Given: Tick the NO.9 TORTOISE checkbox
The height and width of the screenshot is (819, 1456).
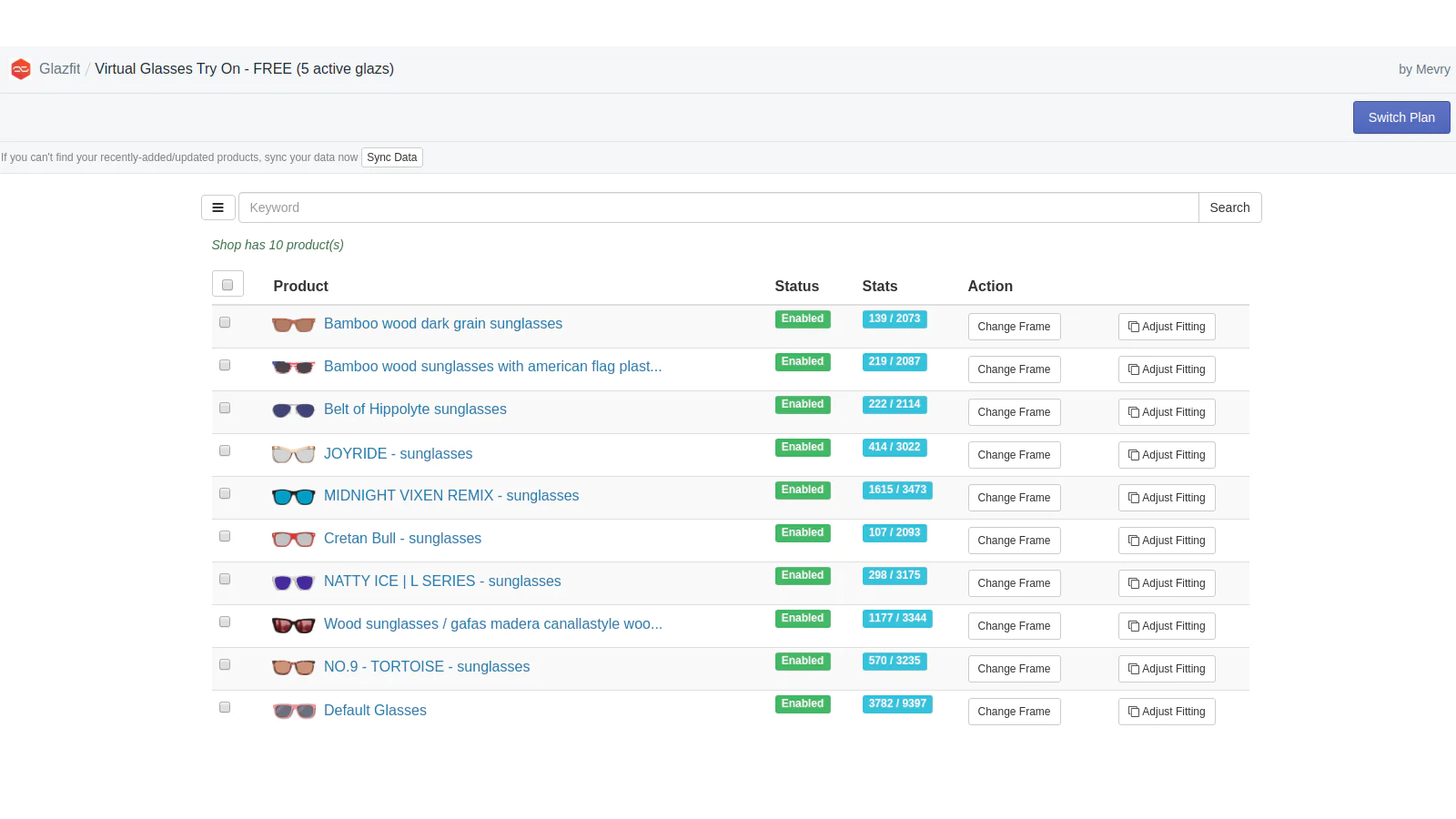Looking at the screenshot, I should tap(225, 664).
